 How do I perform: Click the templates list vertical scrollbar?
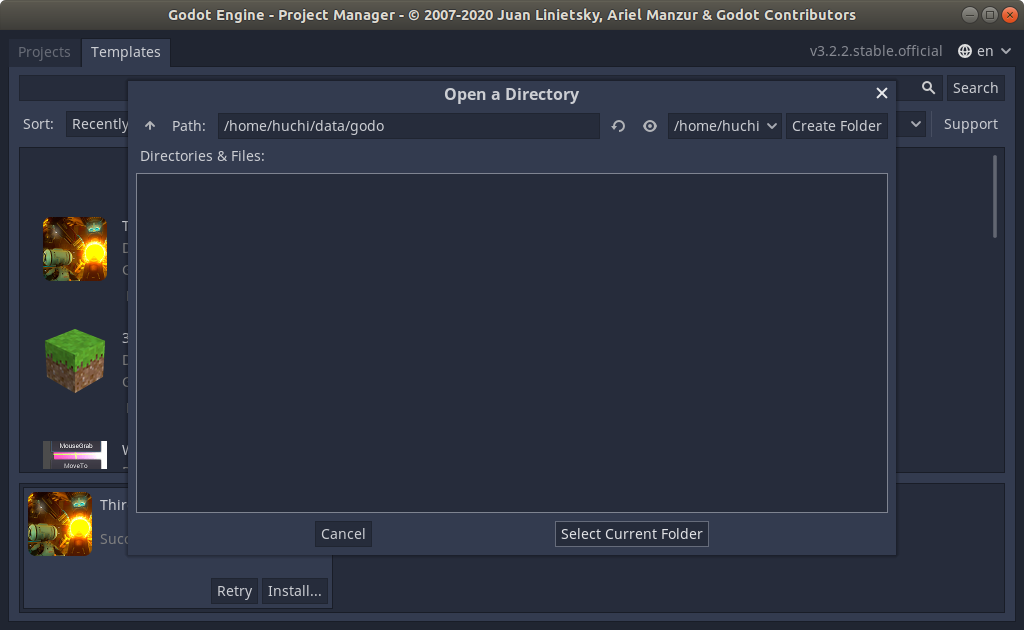[995, 197]
